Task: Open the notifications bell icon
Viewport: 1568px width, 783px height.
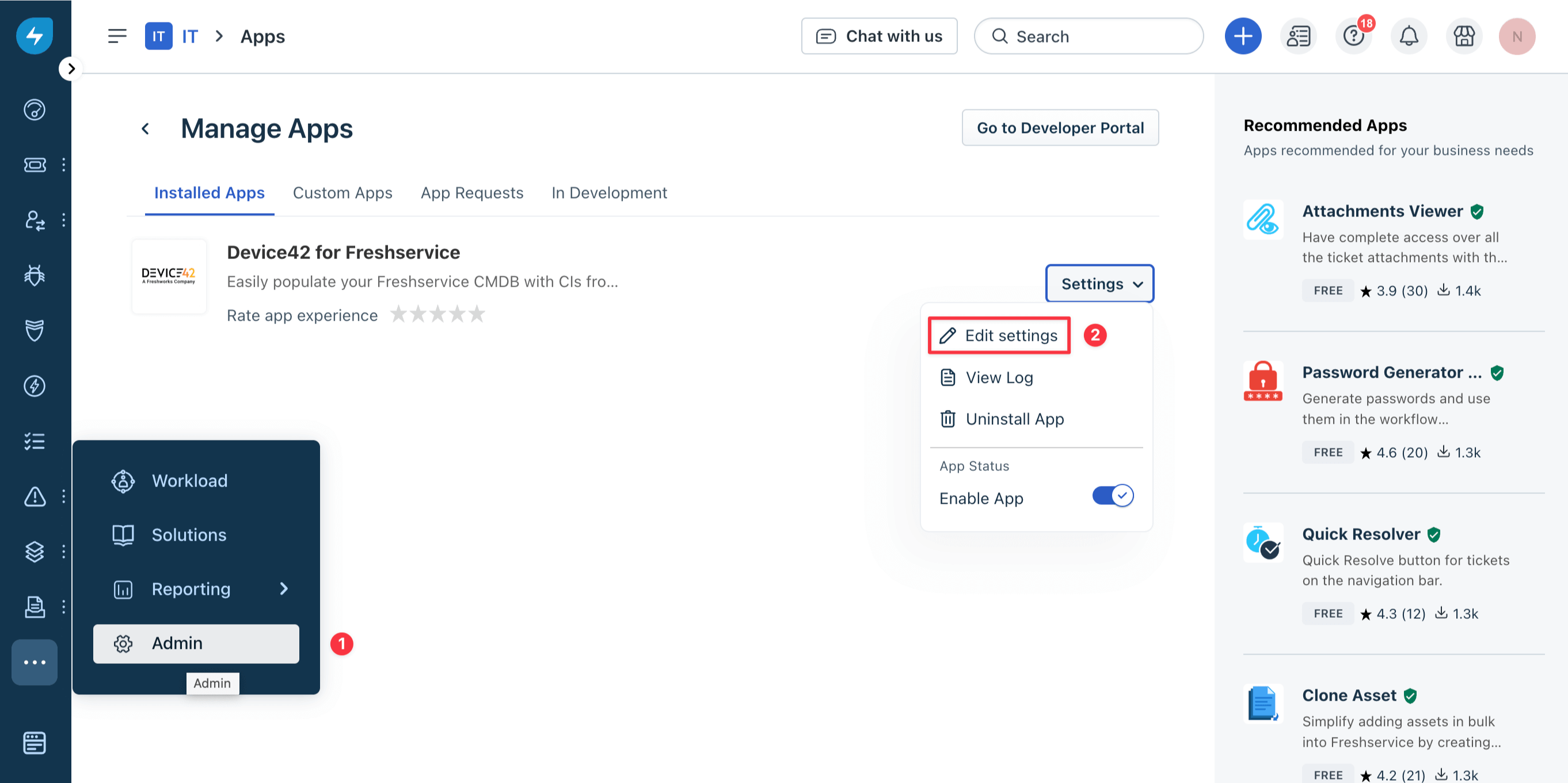Action: (1409, 36)
